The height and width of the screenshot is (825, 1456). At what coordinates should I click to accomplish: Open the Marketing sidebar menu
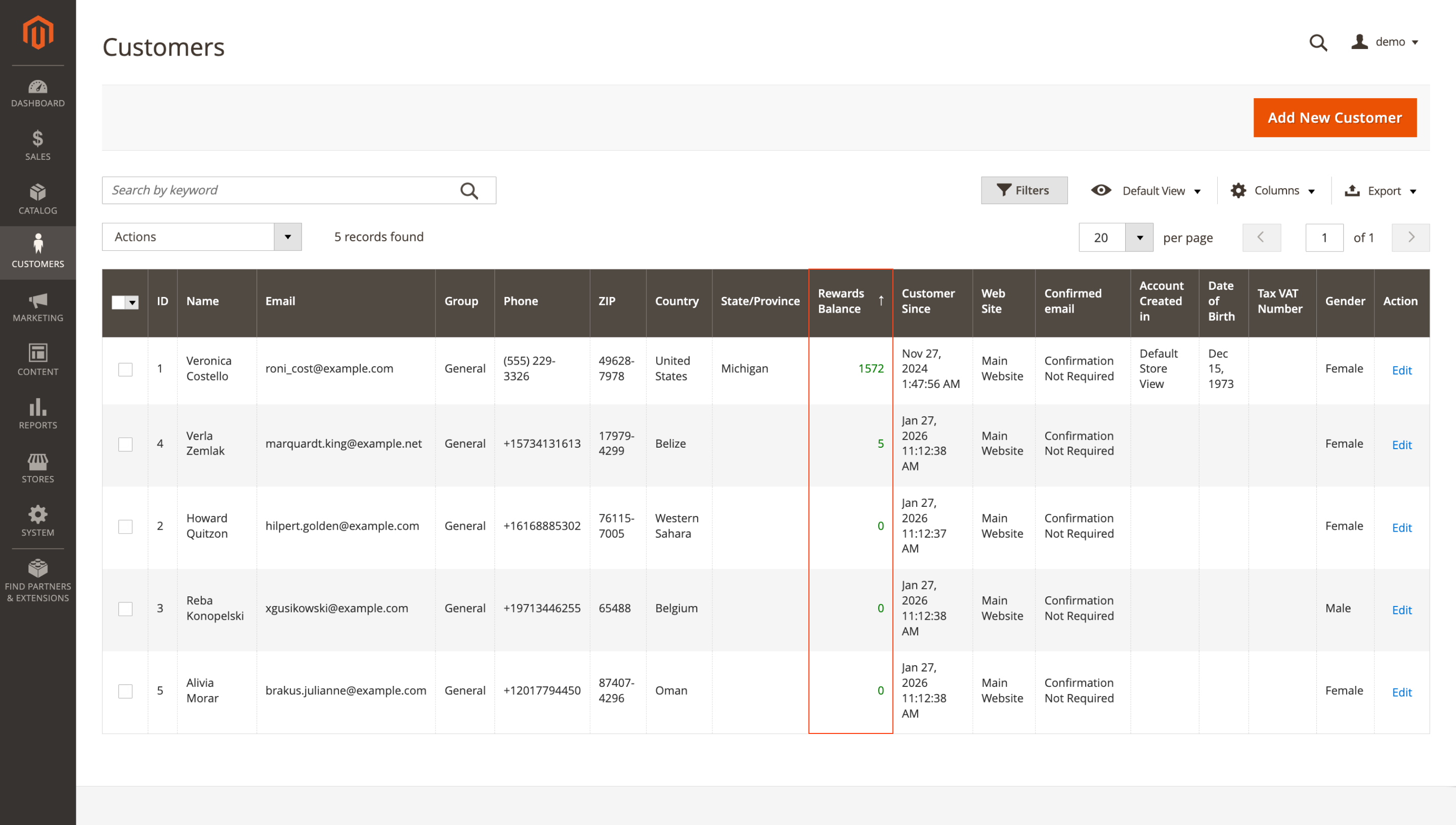[38, 307]
